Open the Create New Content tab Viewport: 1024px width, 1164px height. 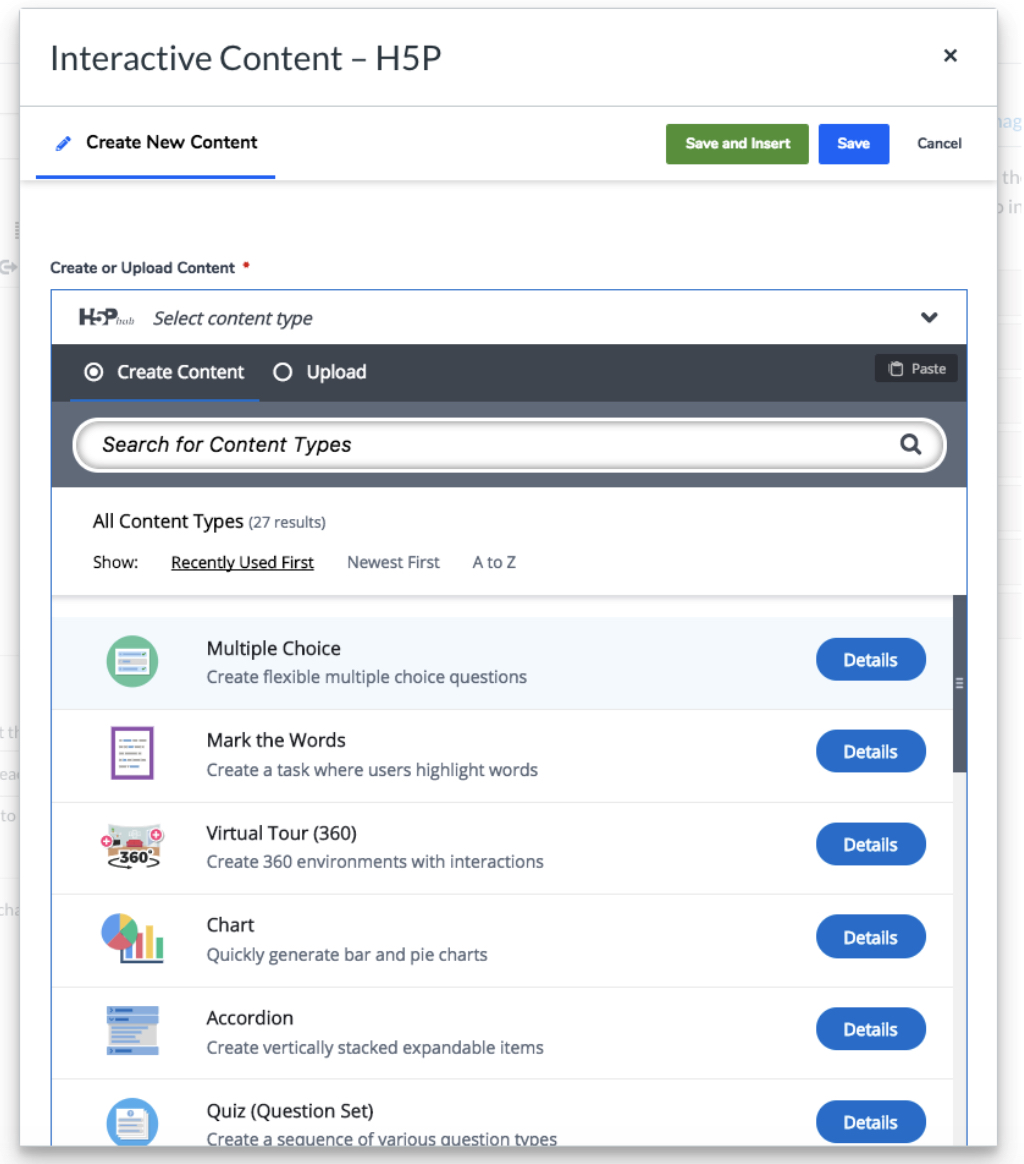(x=156, y=143)
